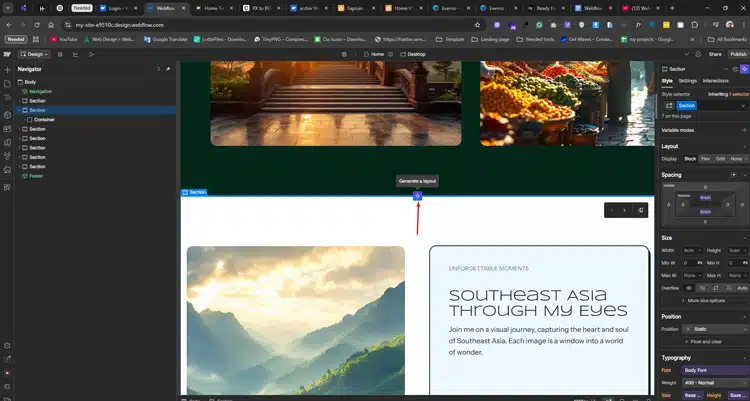Open the new browser tab plus button
750x401 pixels.
[x=672, y=8]
